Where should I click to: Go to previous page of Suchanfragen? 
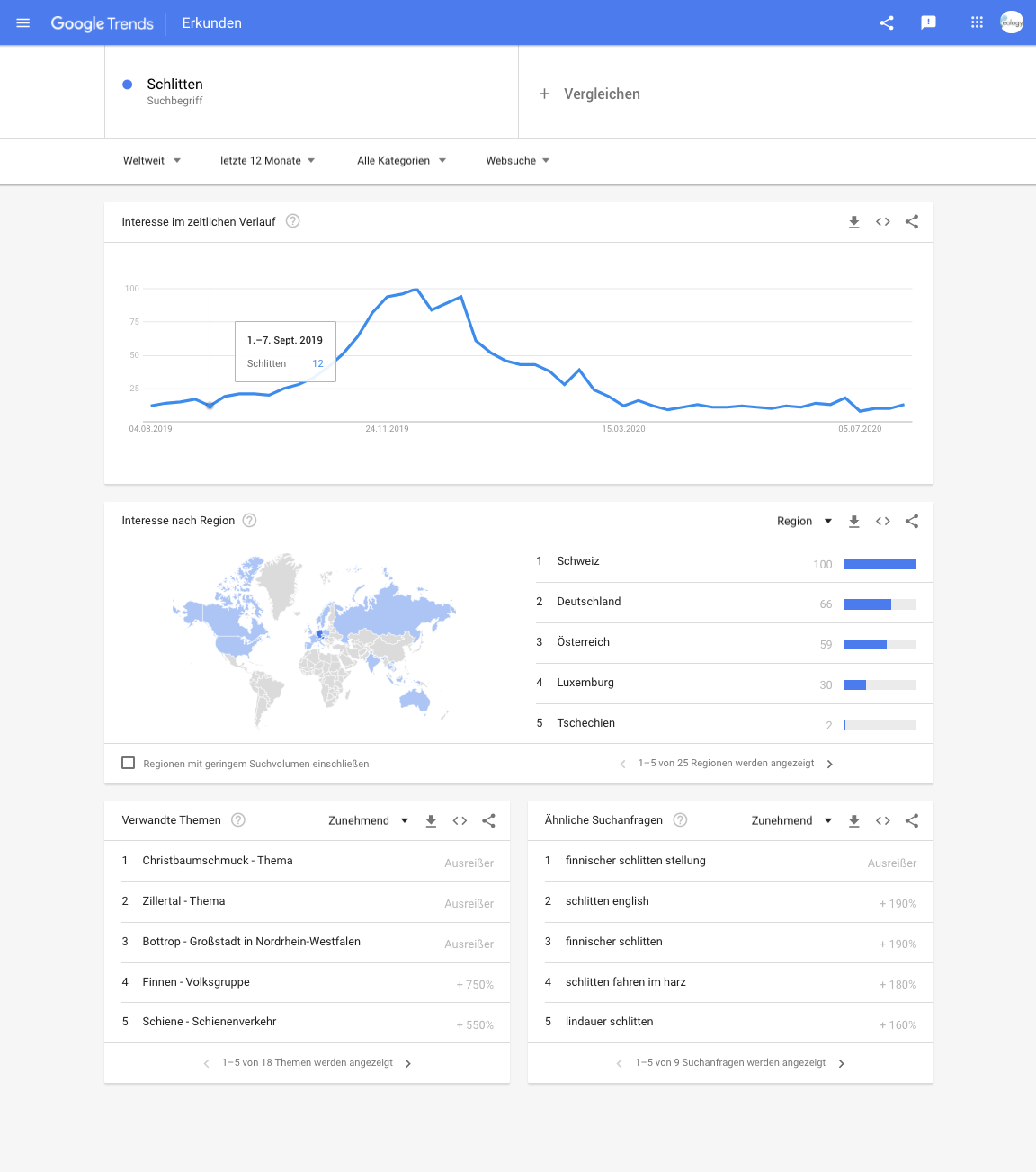(619, 1063)
